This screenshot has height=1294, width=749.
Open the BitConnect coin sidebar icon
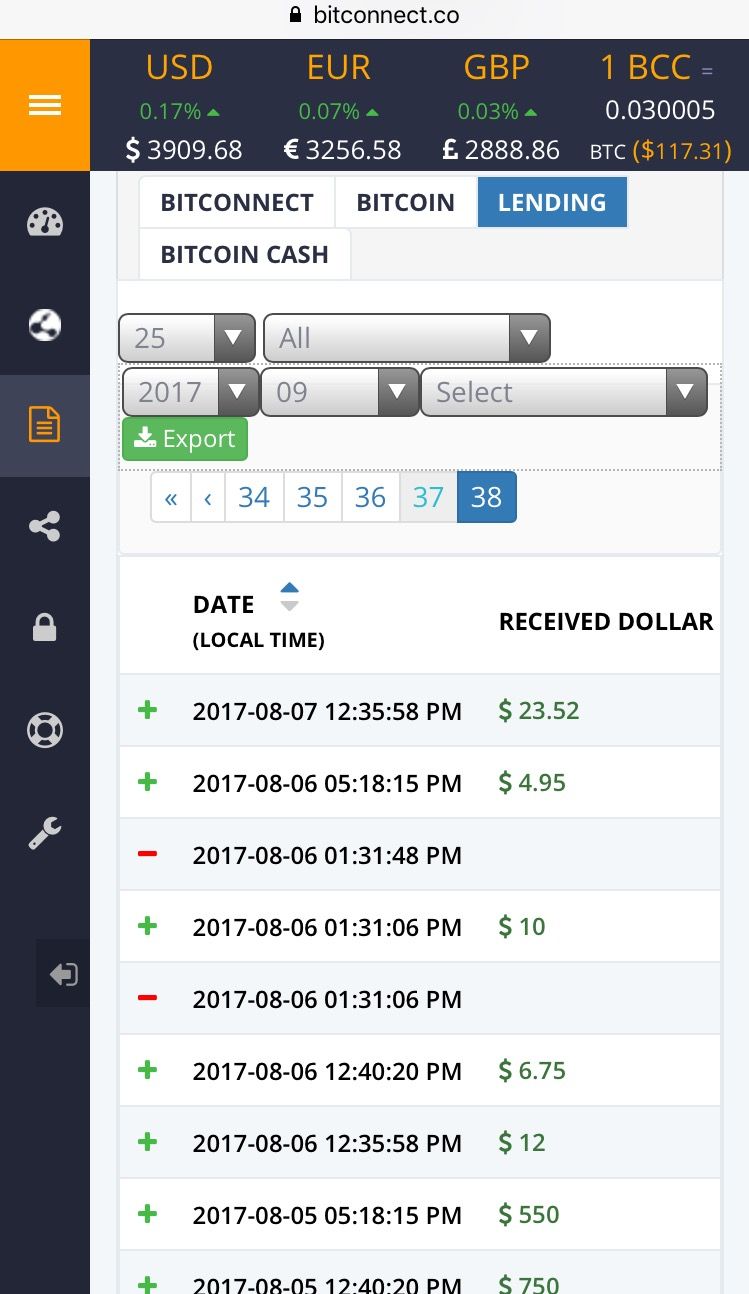tap(45, 324)
